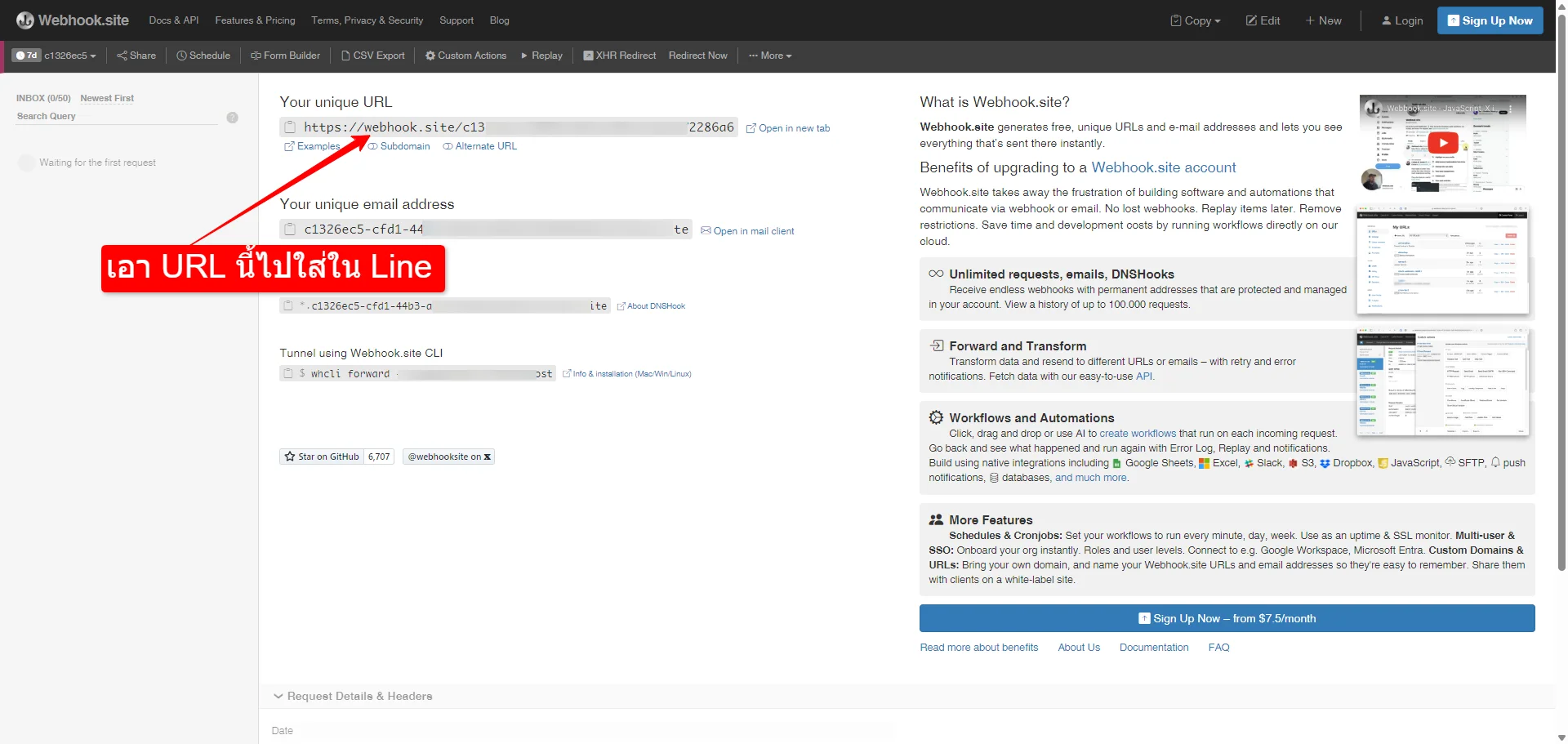The image size is (1568, 744).
Task: Click Open in mail client
Action: click(747, 231)
